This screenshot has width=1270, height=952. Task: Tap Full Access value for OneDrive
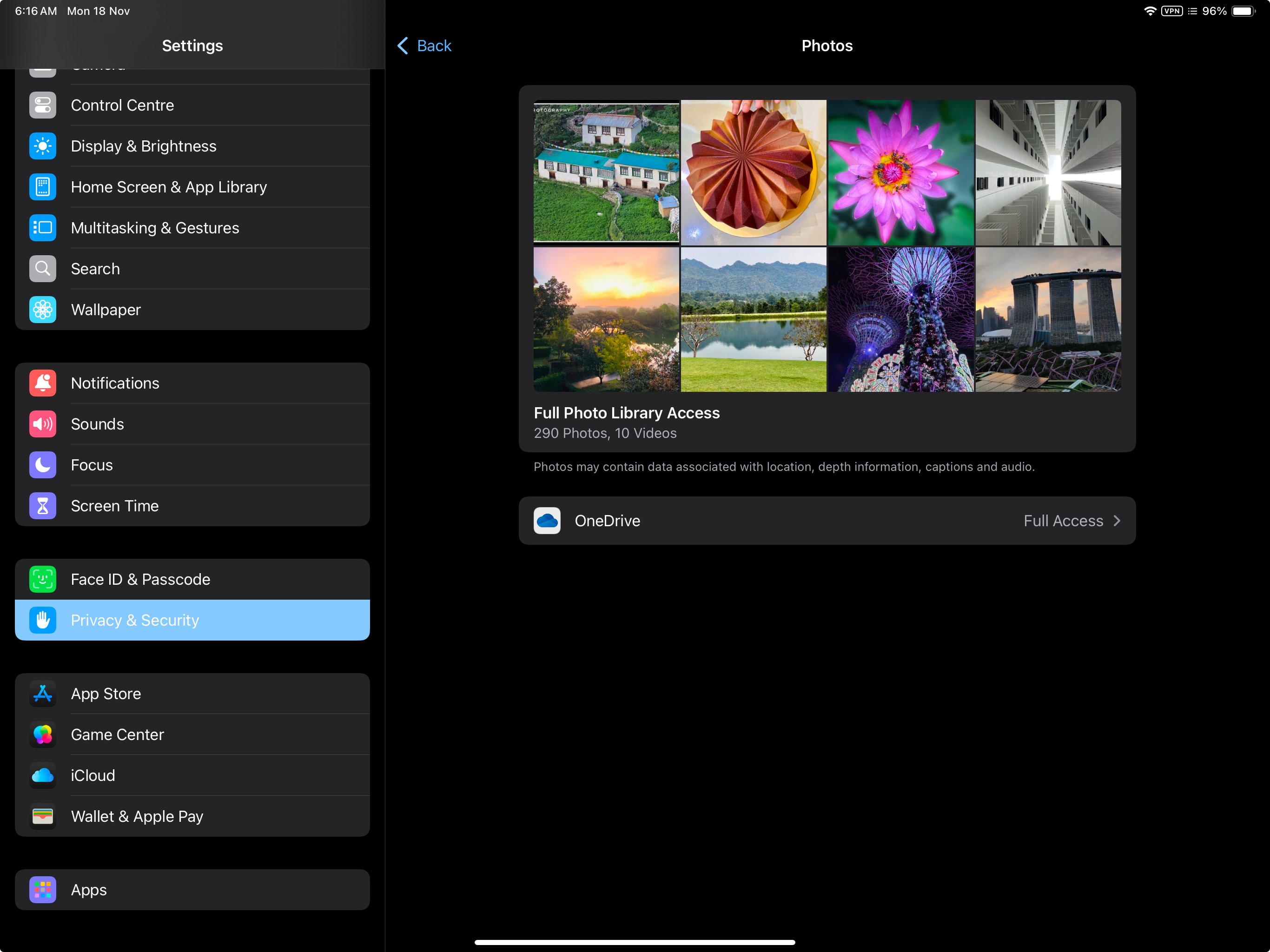coord(1063,521)
